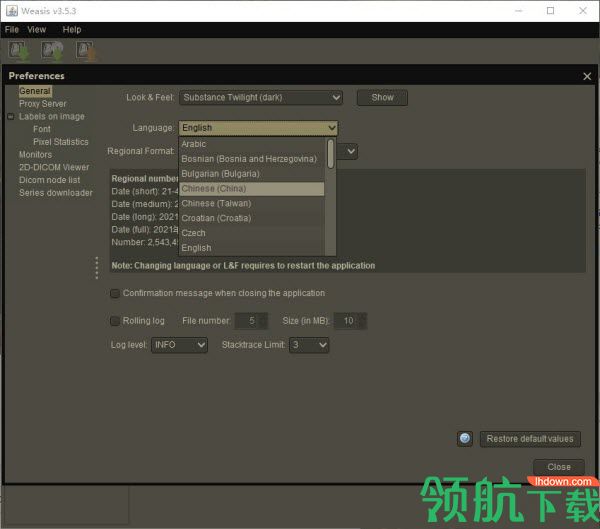Open Monitors preferences page
Viewport: 600px width, 529px height.
pos(35,154)
